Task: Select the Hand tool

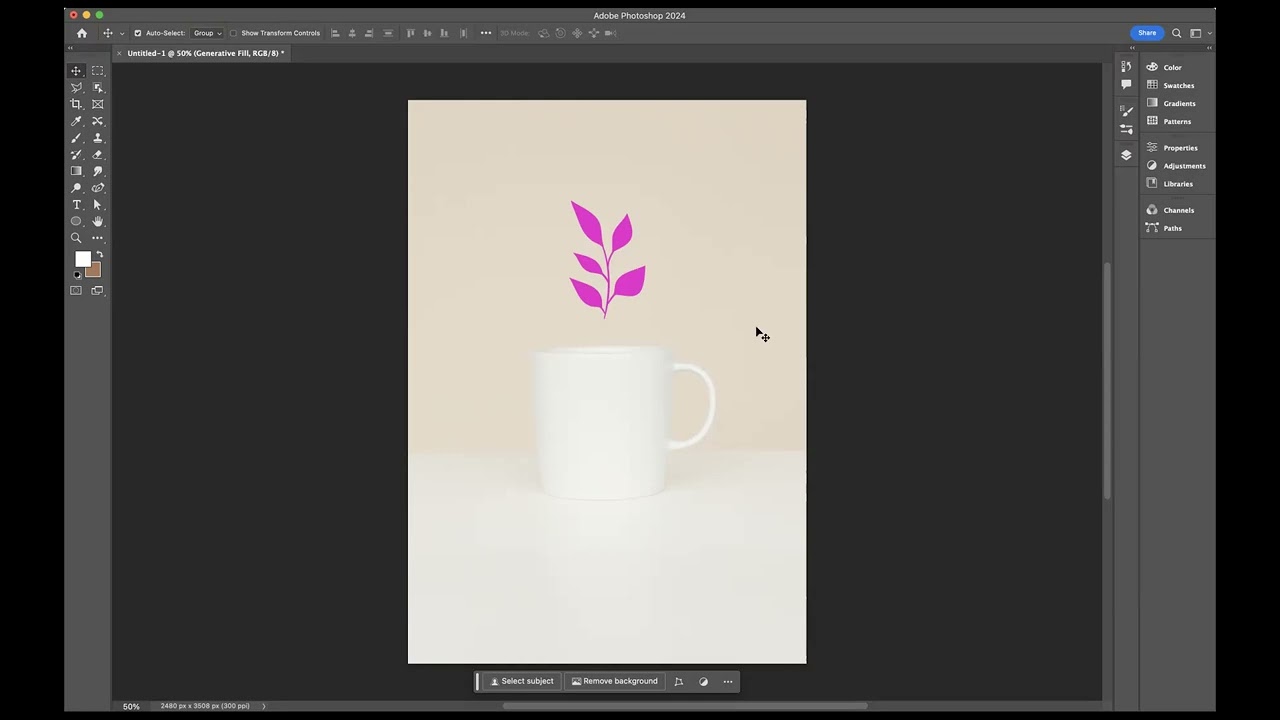Action: [x=97, y=221]
